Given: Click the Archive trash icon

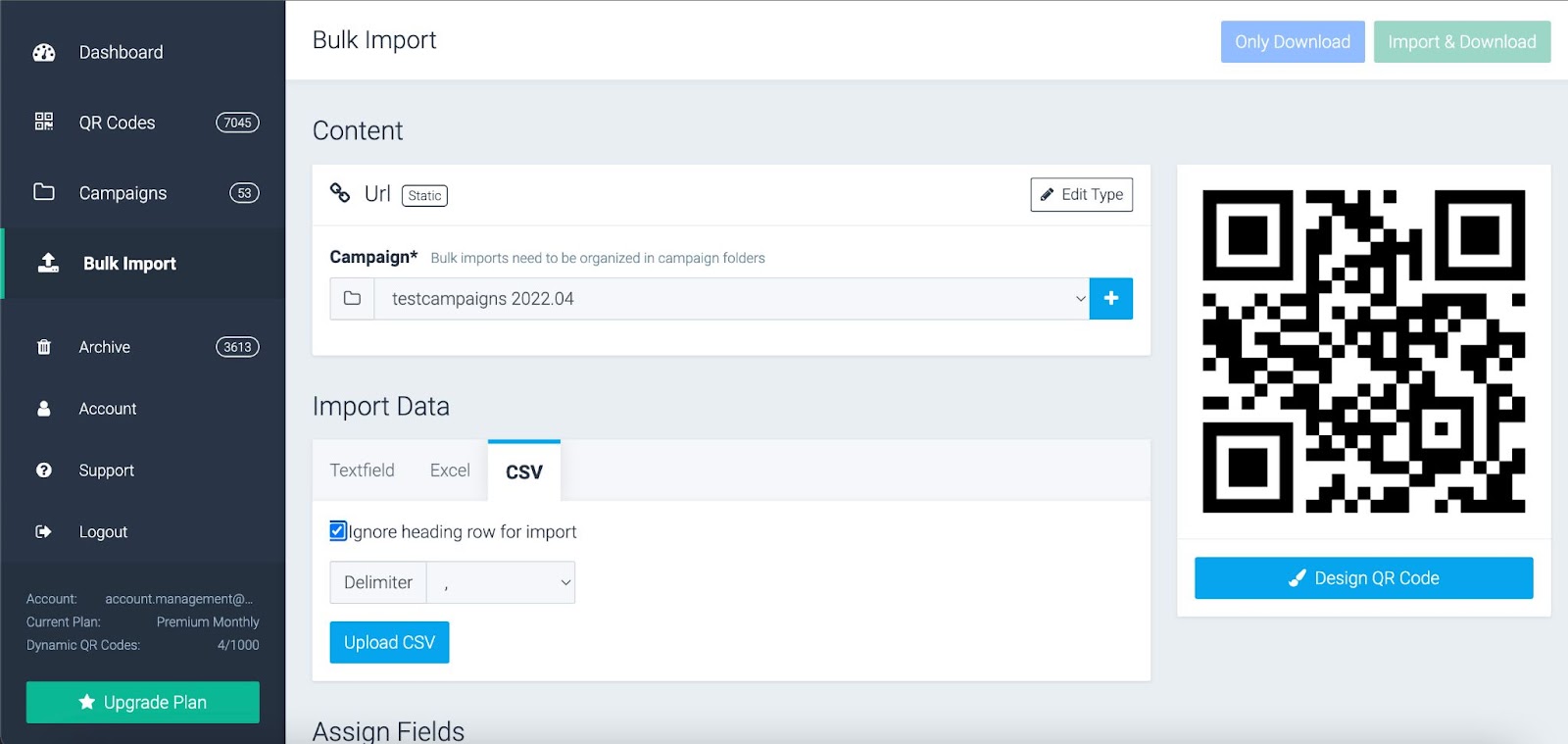Looking at the screenshot, I should (44, 347).
